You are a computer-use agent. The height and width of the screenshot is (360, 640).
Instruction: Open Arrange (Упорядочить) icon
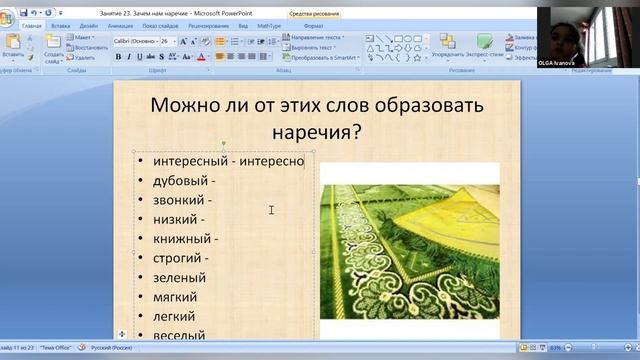click(448, 41)
